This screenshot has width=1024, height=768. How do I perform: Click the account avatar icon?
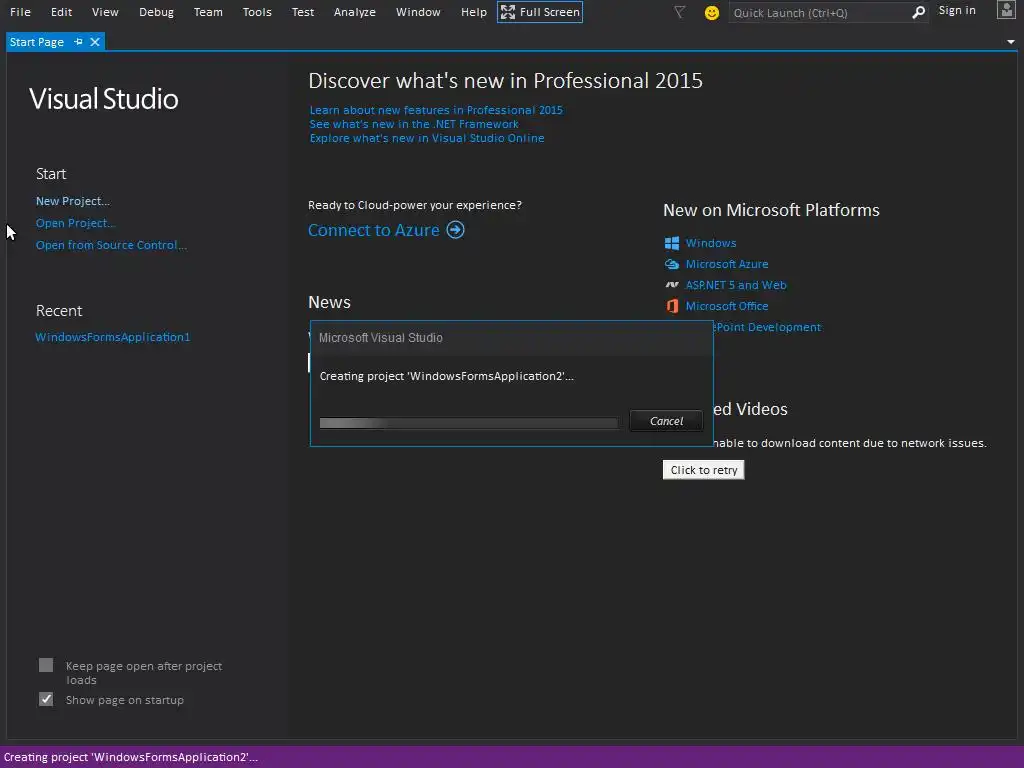coord(1006,10)
